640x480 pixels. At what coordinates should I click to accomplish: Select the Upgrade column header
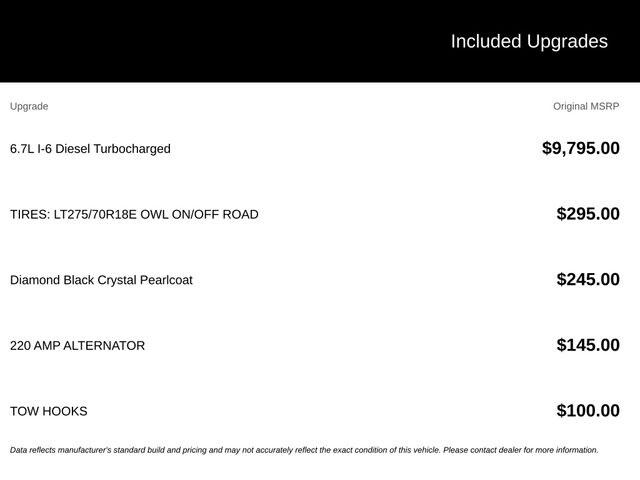coord(29,107)
